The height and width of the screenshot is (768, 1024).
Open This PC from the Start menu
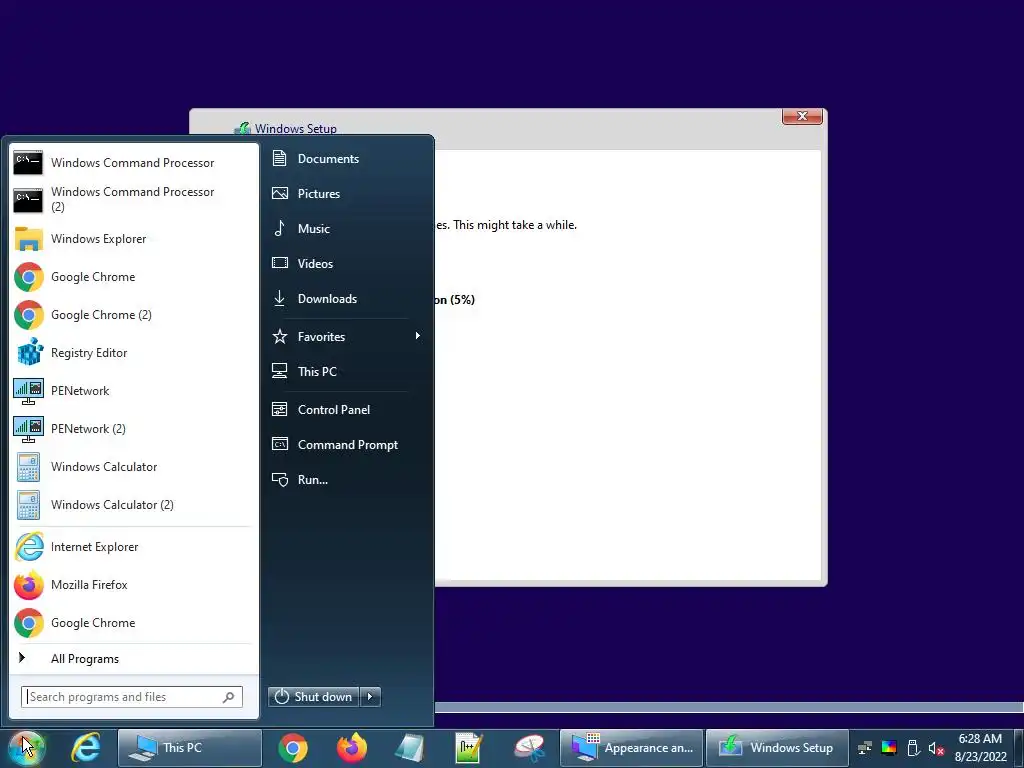(x=346, y=372)
